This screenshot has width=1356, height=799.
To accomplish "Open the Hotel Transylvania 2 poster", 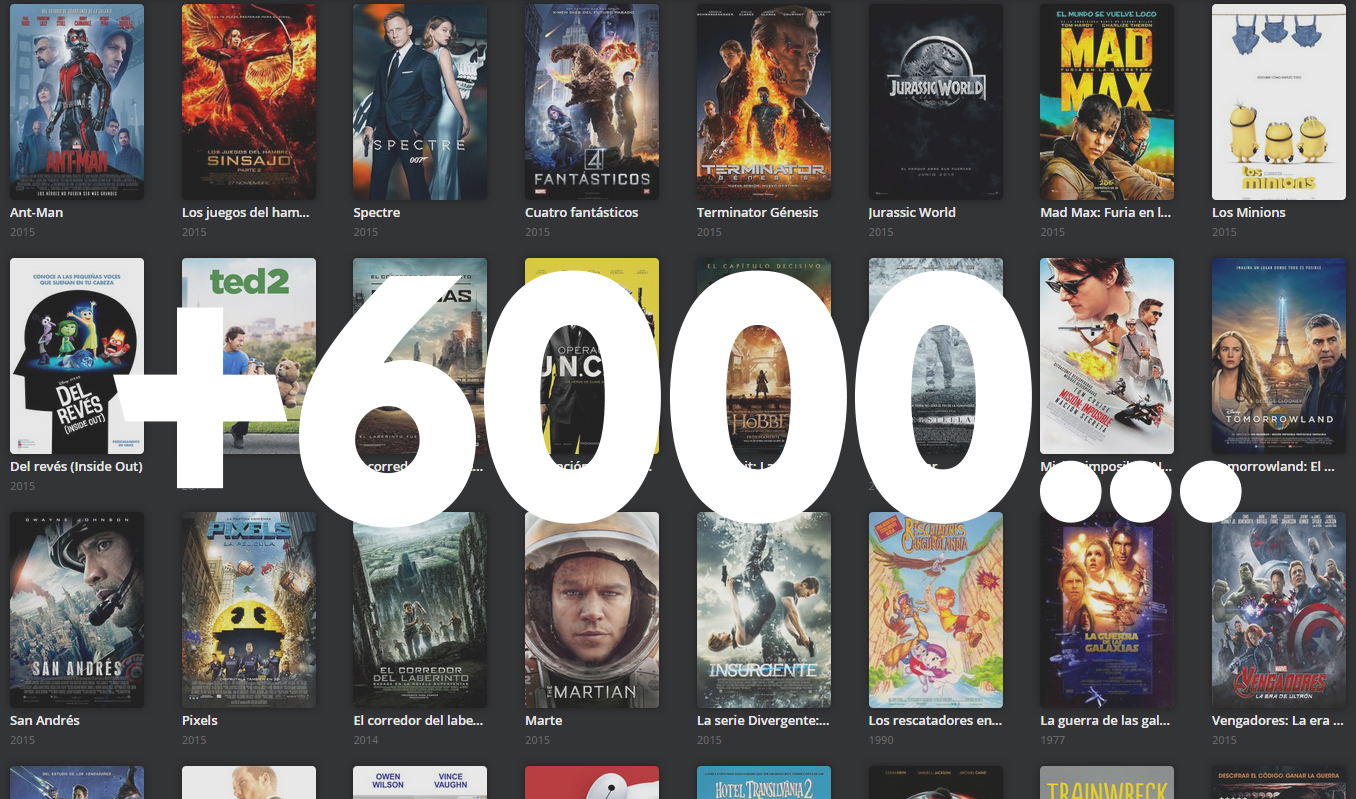I will (x=764, y=782).
